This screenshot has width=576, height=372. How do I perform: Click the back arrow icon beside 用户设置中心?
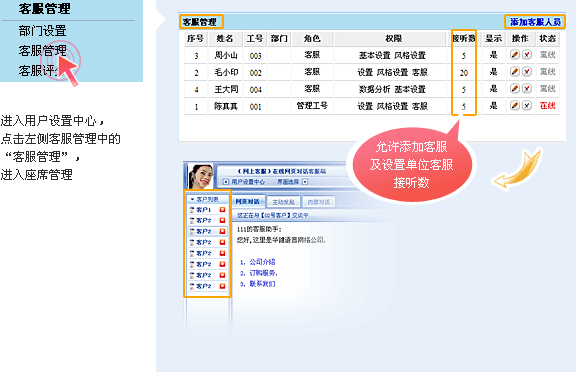point(226,182)
